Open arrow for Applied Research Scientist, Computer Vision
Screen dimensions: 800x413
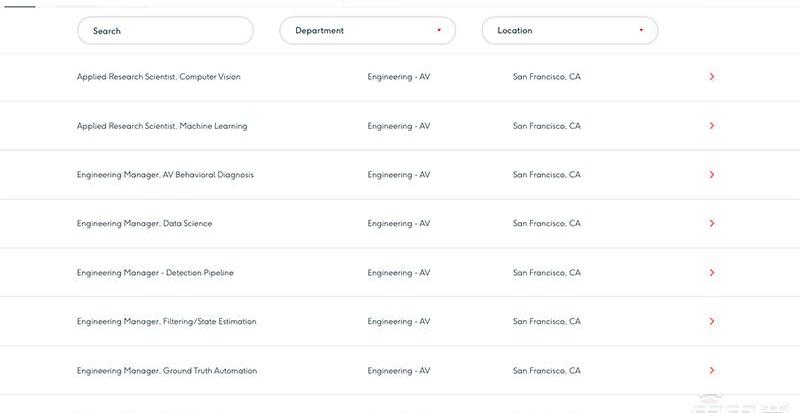[x=712, y=77]
